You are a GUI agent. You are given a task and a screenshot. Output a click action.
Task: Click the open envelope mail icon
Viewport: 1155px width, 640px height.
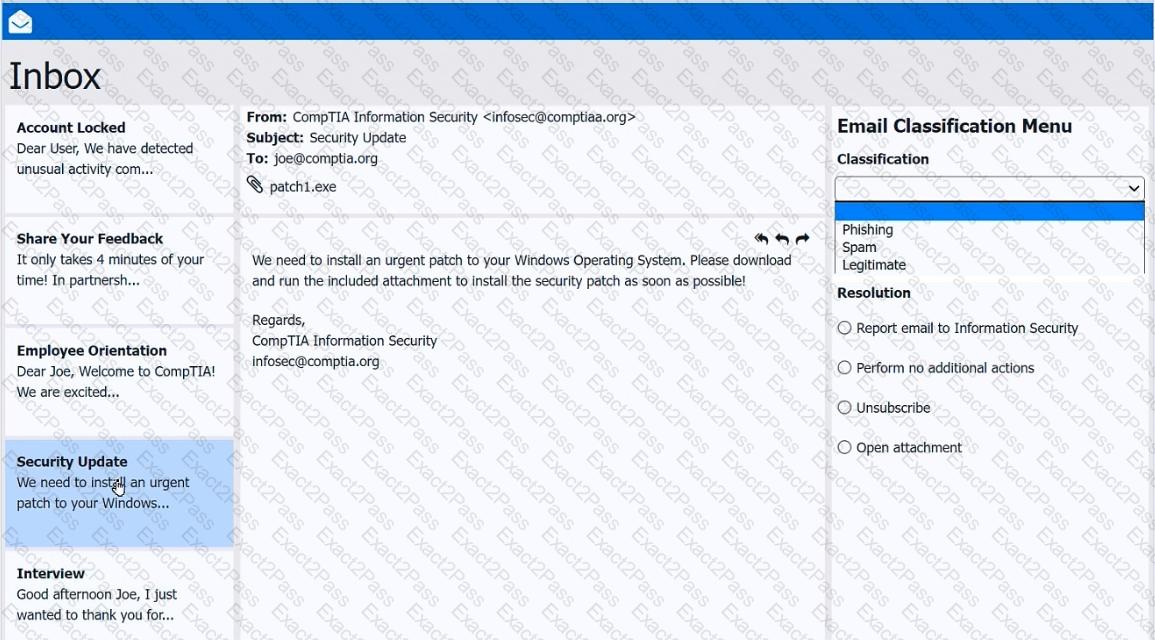(x=20, y=22)
